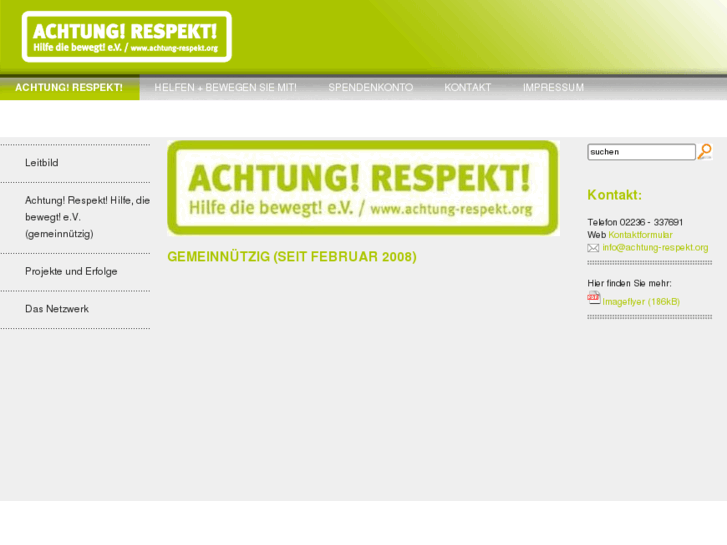The width and height of the screenshot is (727, 545).
Task: Open the ACHTUNG! RESPEKT! nav tab
Action: (69, 87)
